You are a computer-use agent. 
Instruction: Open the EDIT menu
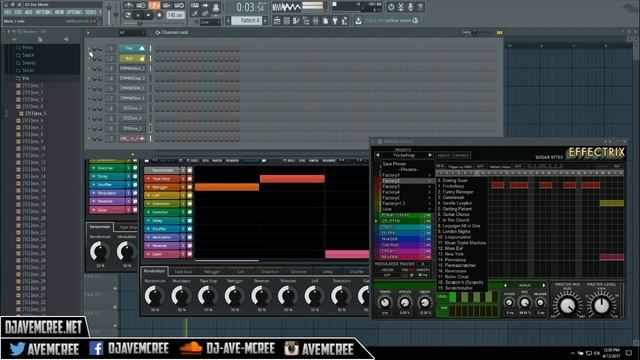[x=18, y=13]
